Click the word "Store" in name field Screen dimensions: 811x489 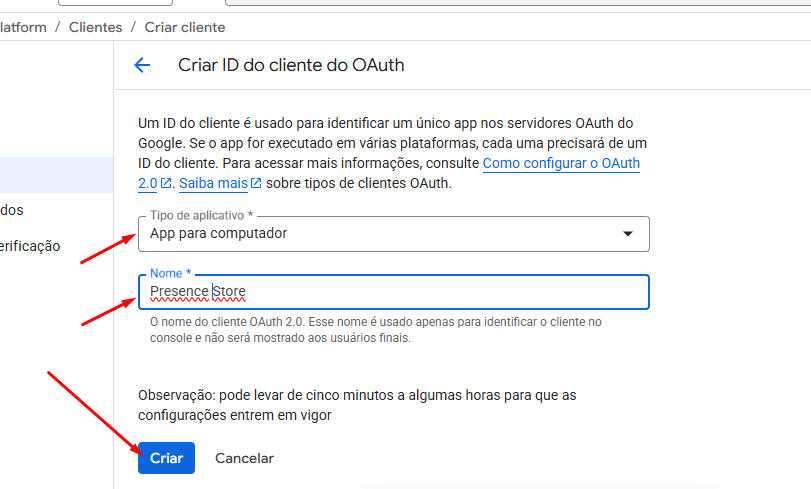pos(229,291)
